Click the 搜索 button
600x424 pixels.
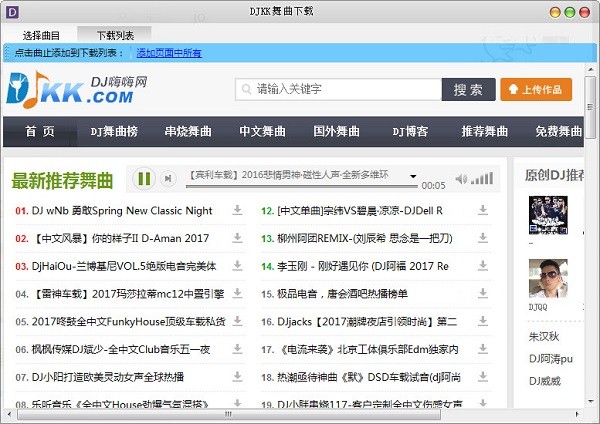click(468, 90)
